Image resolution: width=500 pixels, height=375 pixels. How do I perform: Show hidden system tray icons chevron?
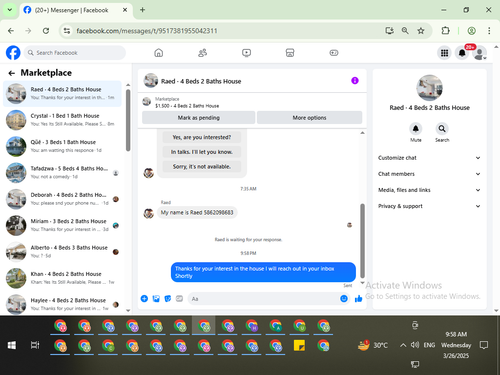coord(403,345)
